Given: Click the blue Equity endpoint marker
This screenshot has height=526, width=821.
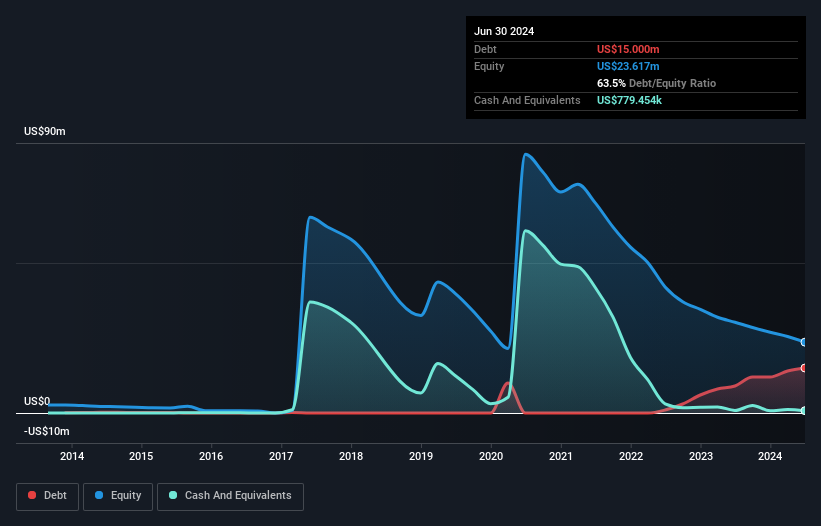Looking at the screenshot, I should 804,342.
